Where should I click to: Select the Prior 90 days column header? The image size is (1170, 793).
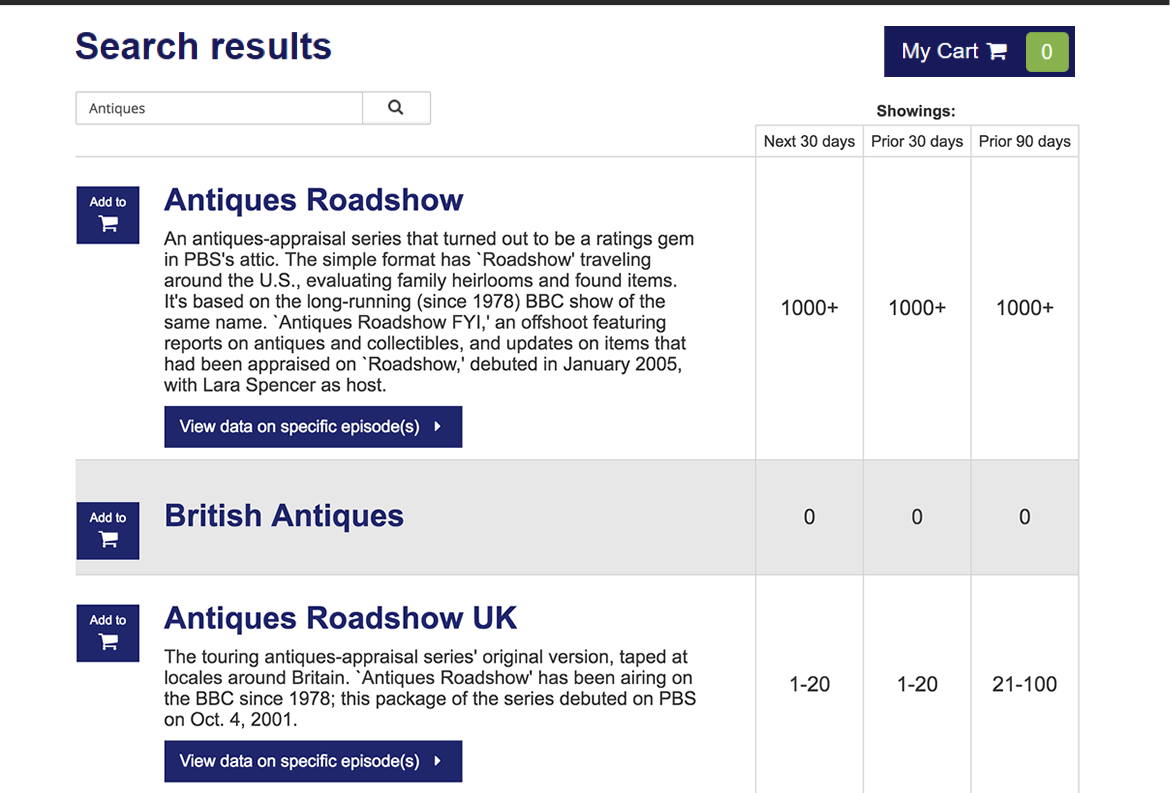pyautogui.click(x=1024, y=141)
